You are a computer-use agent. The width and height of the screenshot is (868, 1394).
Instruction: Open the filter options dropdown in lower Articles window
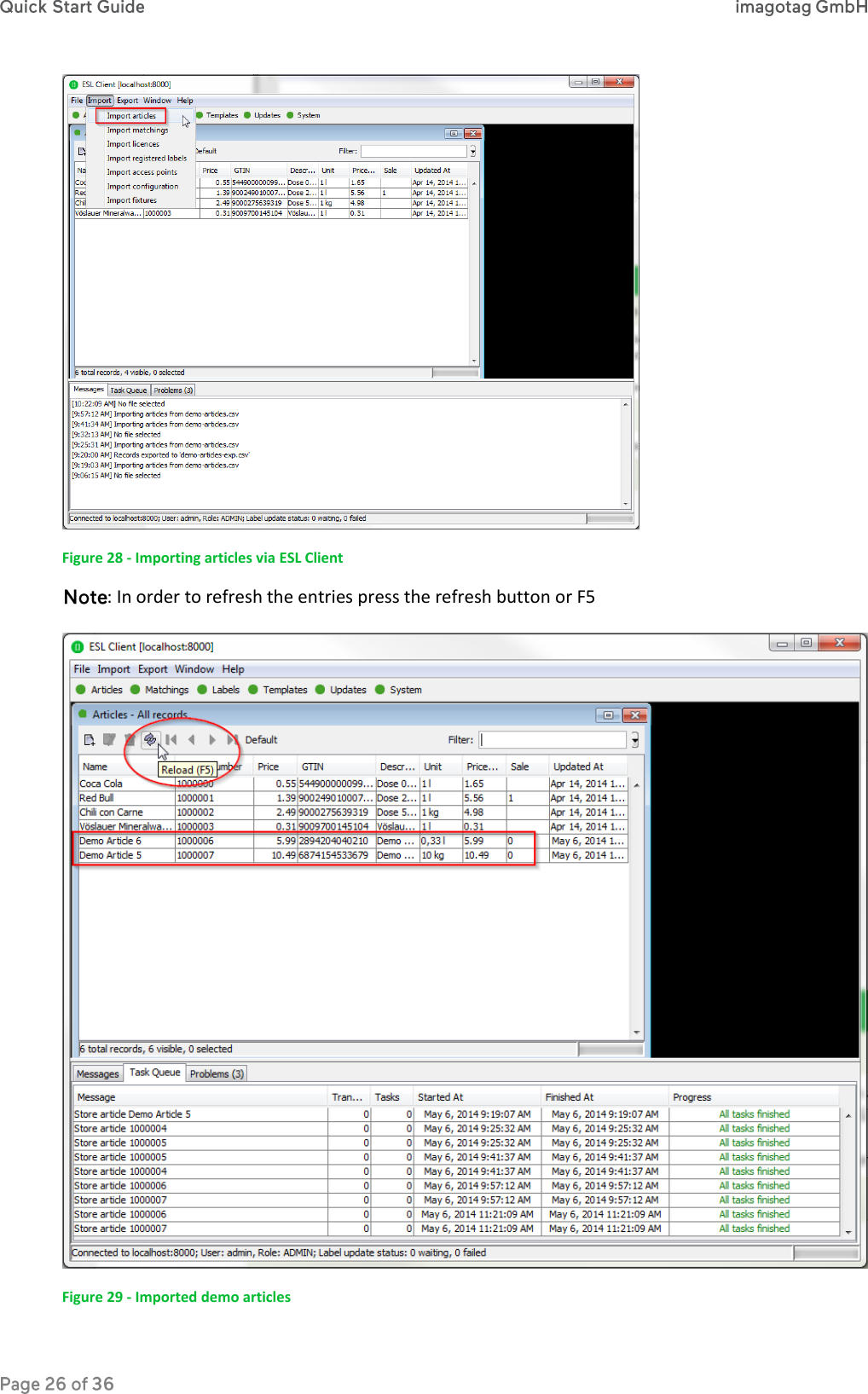tap(634, 740)
